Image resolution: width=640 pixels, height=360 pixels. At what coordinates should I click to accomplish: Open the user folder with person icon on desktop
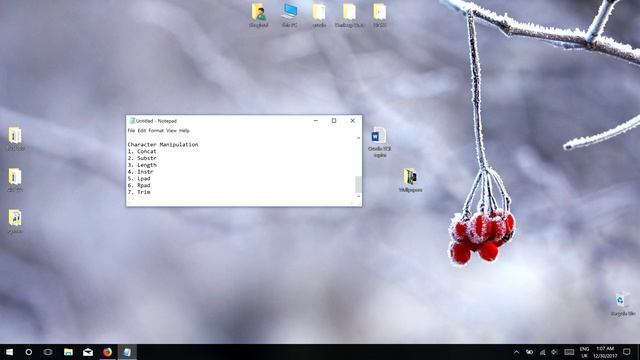tap(258, 12)
